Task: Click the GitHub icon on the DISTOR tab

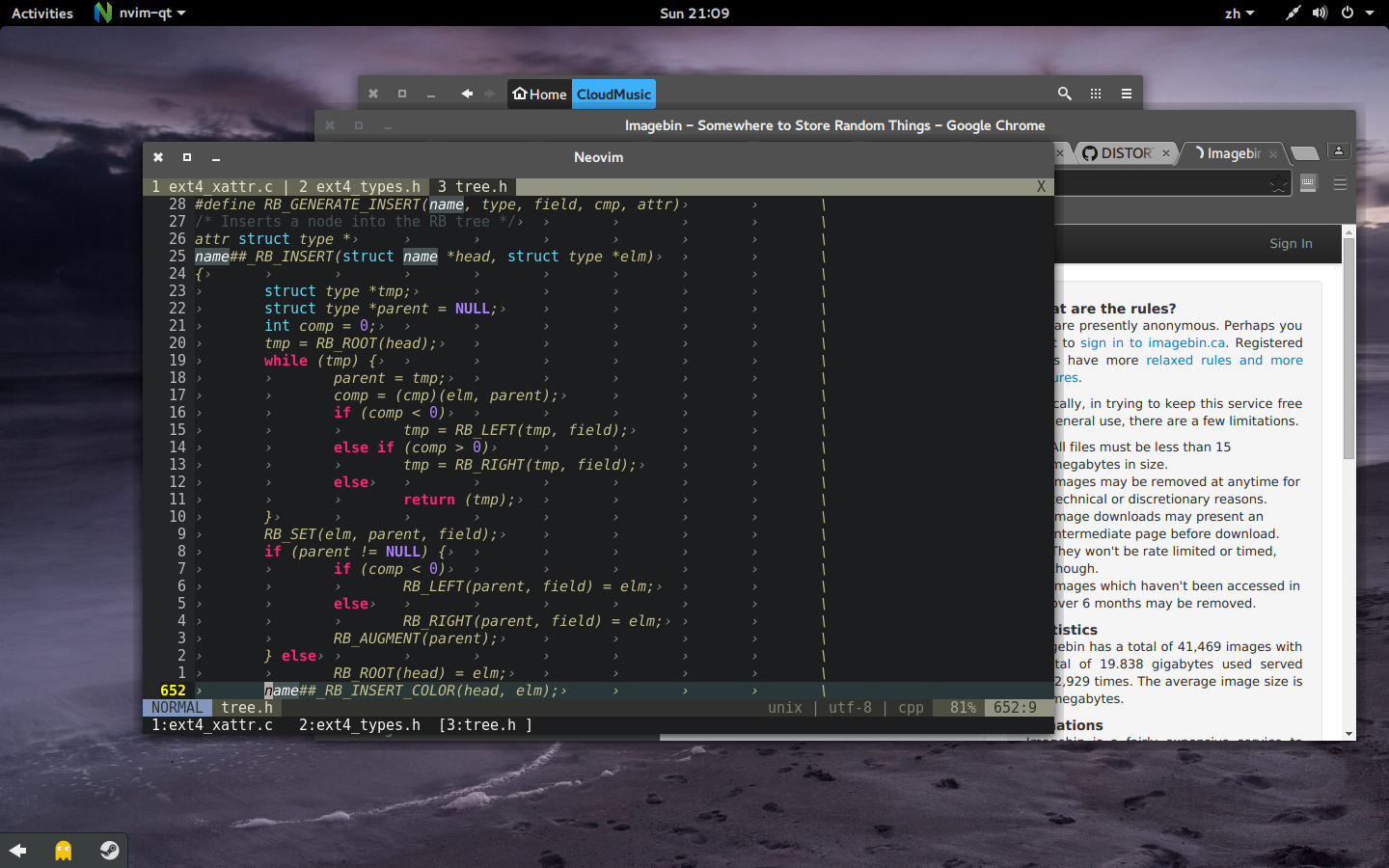Action: click(1090, 153)
